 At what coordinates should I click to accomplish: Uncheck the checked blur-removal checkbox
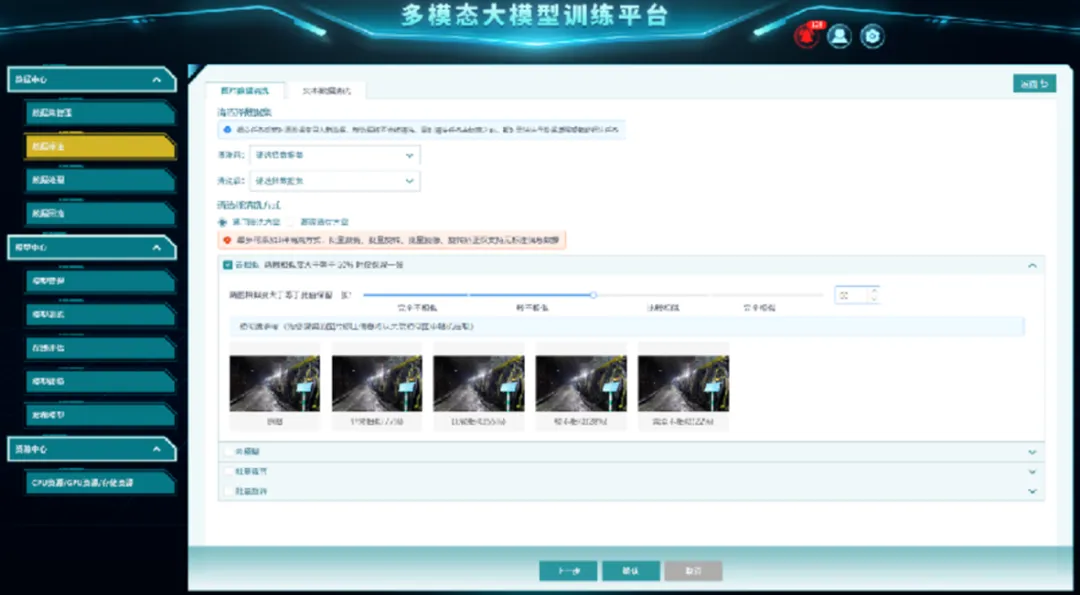[x=227, y=265]
